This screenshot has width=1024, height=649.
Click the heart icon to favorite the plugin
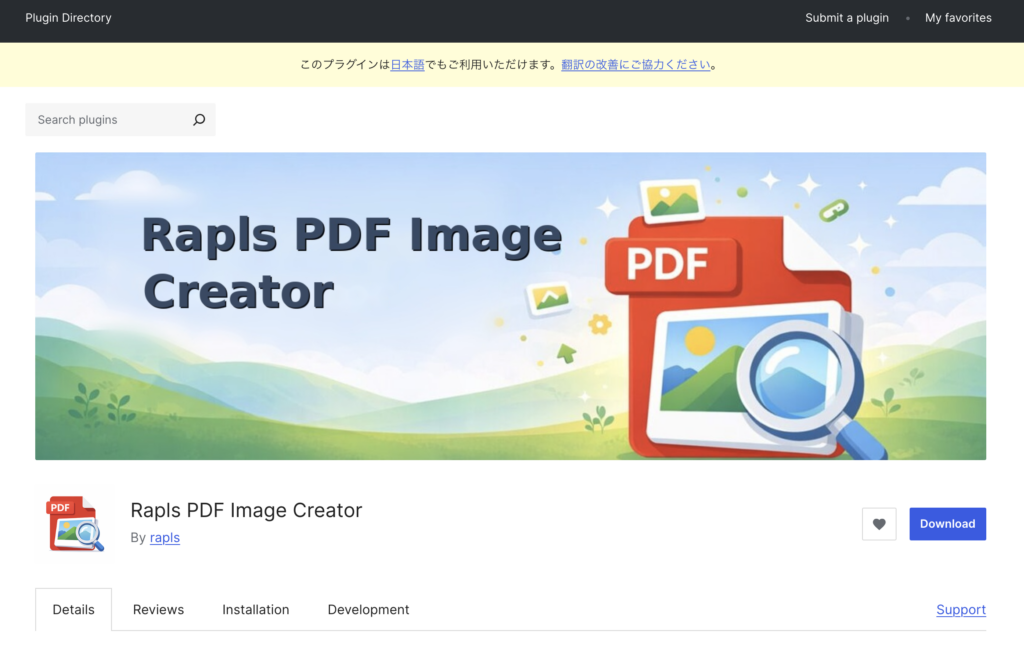click(x=879, y=524)
